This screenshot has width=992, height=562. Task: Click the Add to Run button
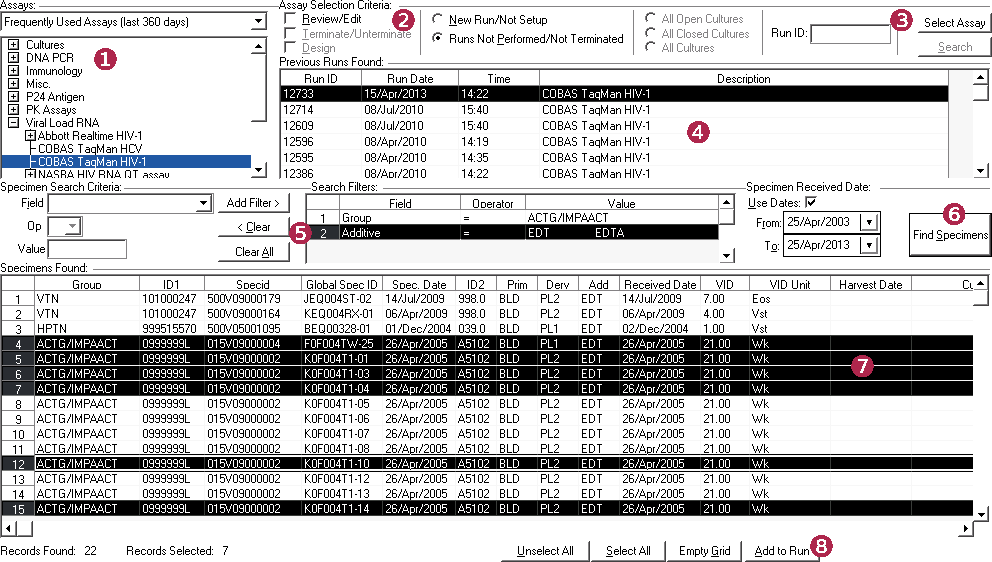(782, 551)
